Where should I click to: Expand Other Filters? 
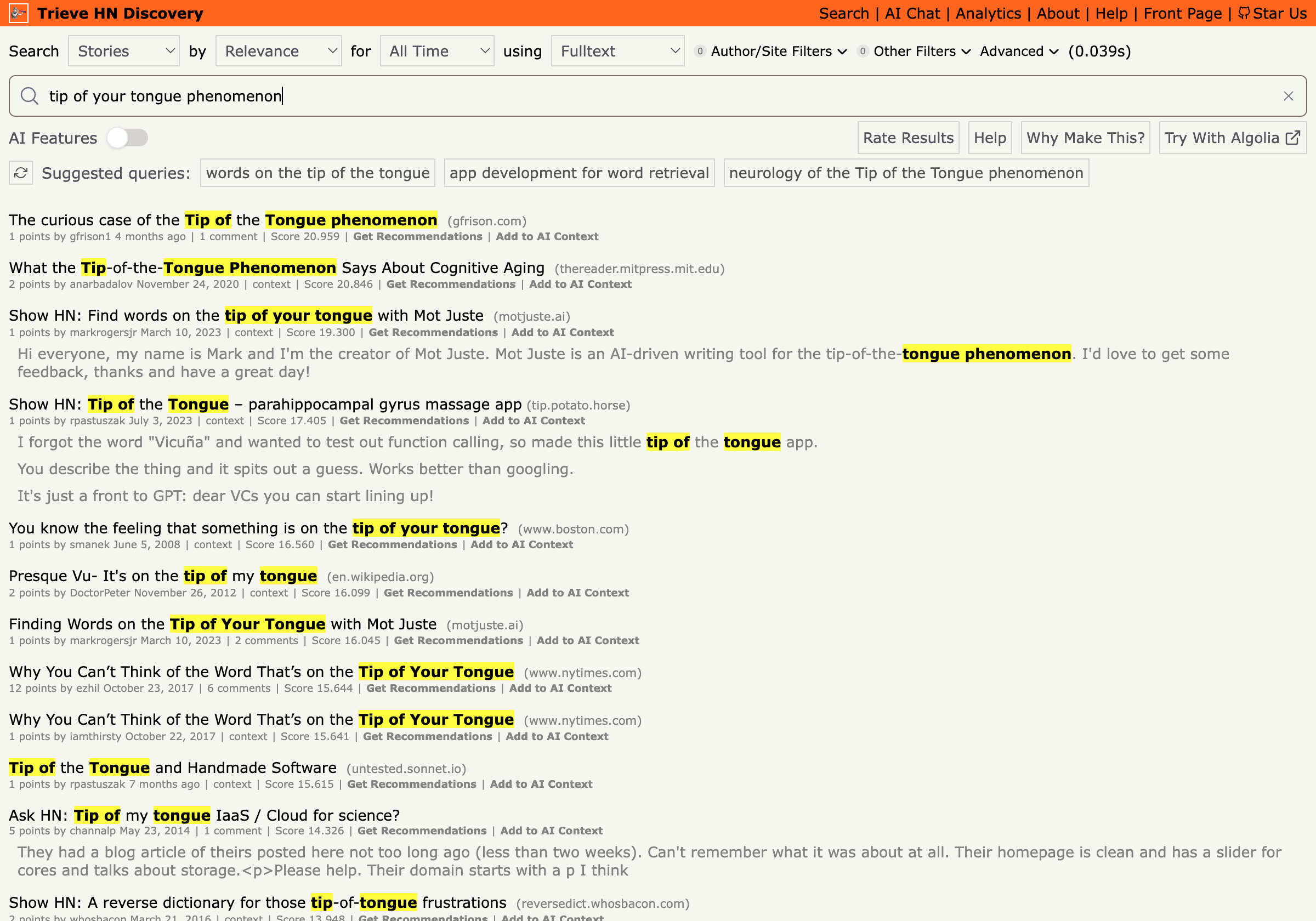click(x=914, y=51)
